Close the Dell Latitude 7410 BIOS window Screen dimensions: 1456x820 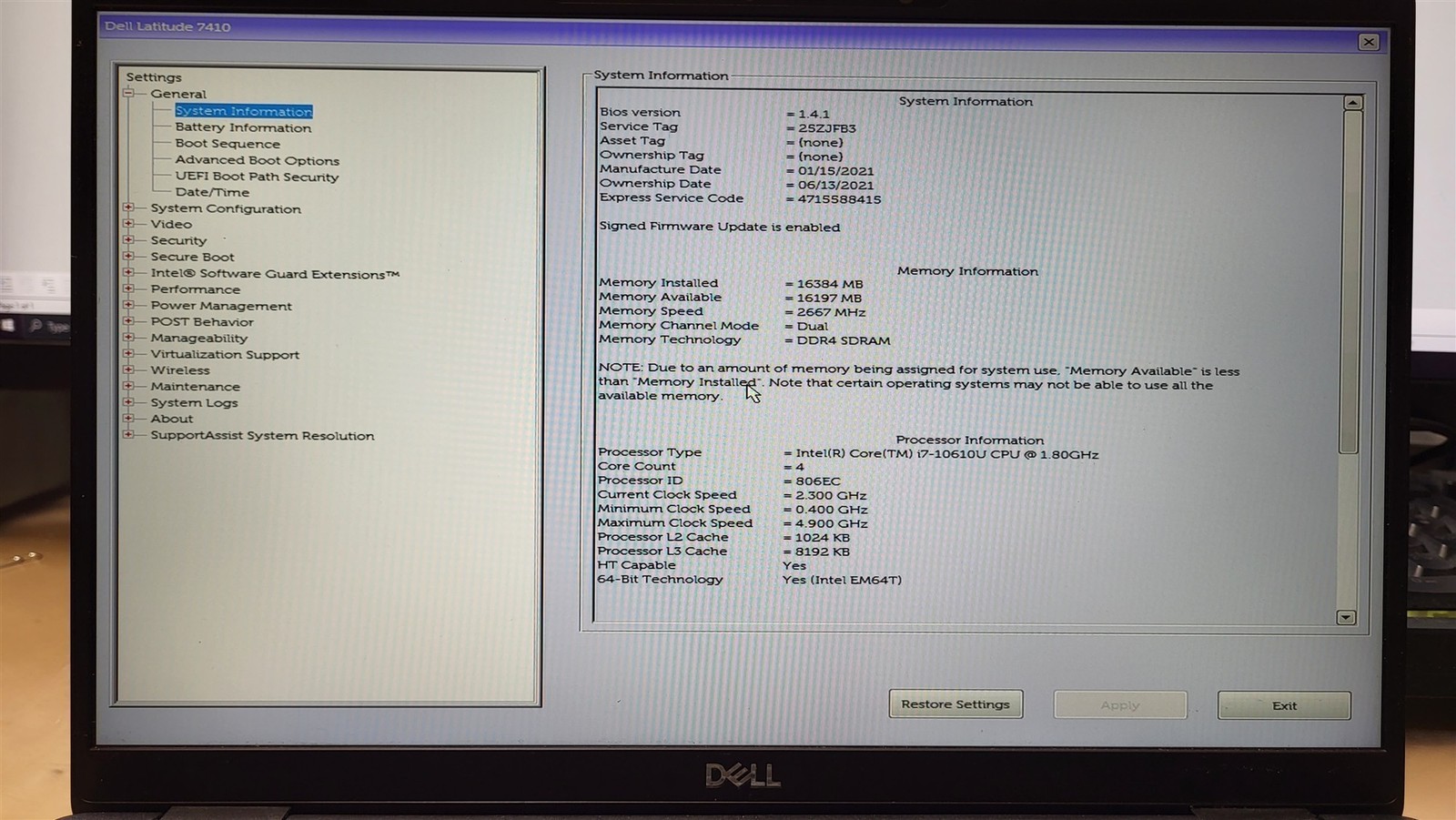[1369, 42]
